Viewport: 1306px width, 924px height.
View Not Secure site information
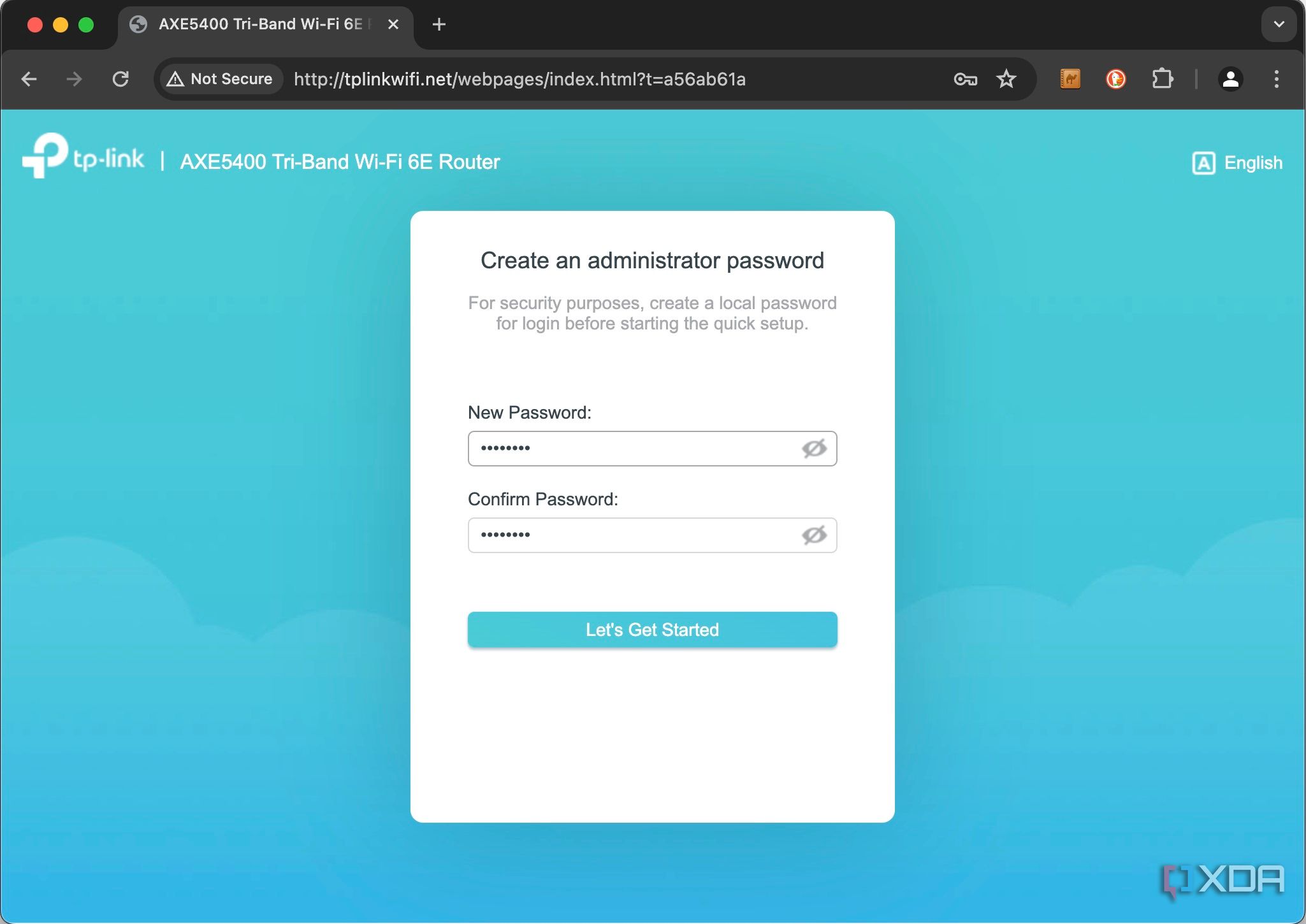pyautogui.click(x=220, y=79)
